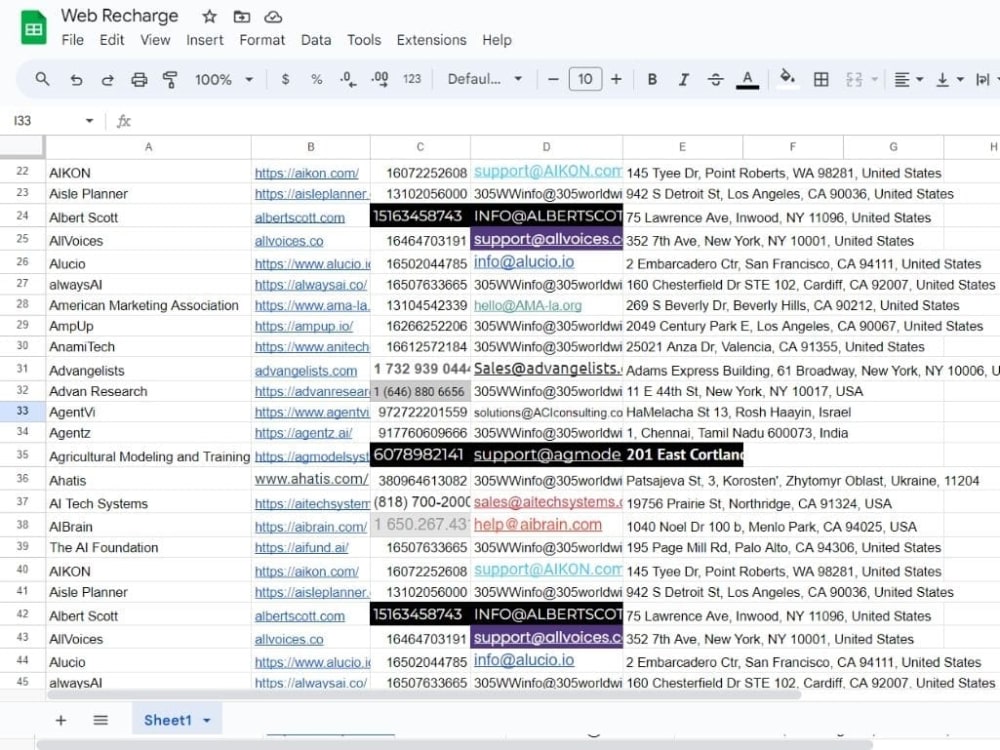Image resolution: width=1000 pixels, height=750 pixels.
Task: Open the search menus magnifier
Action: tap(42, 79)
